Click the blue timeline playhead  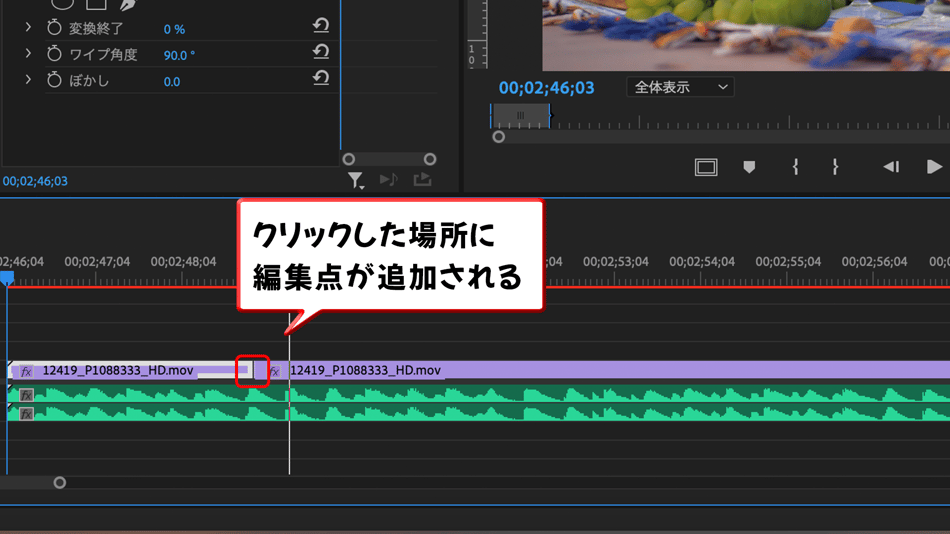tap(7, 278)
